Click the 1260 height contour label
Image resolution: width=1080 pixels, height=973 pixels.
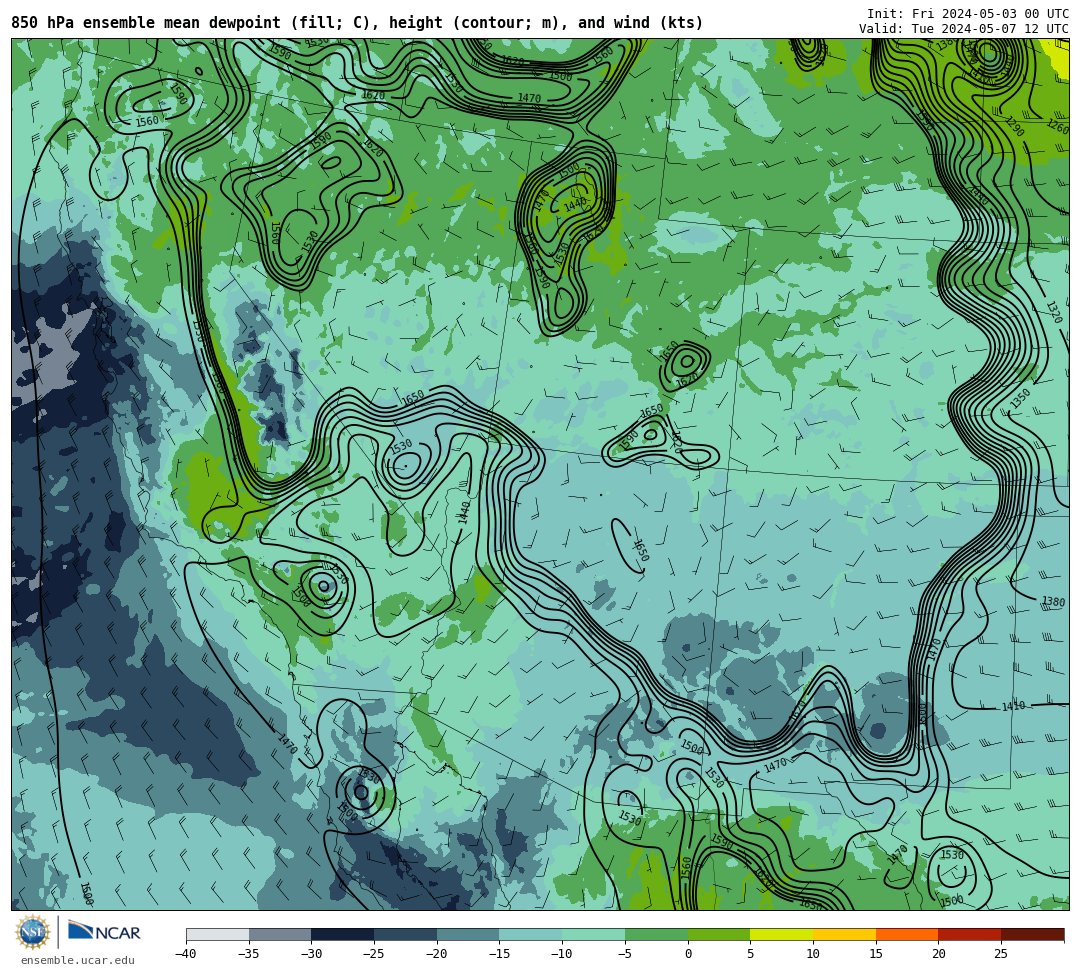point(1058,127)
